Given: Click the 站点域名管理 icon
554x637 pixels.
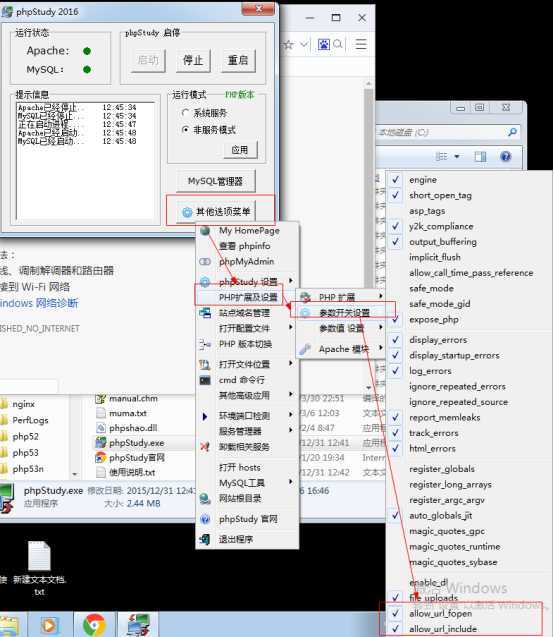Looking at the screenshot, I should 205,313.
